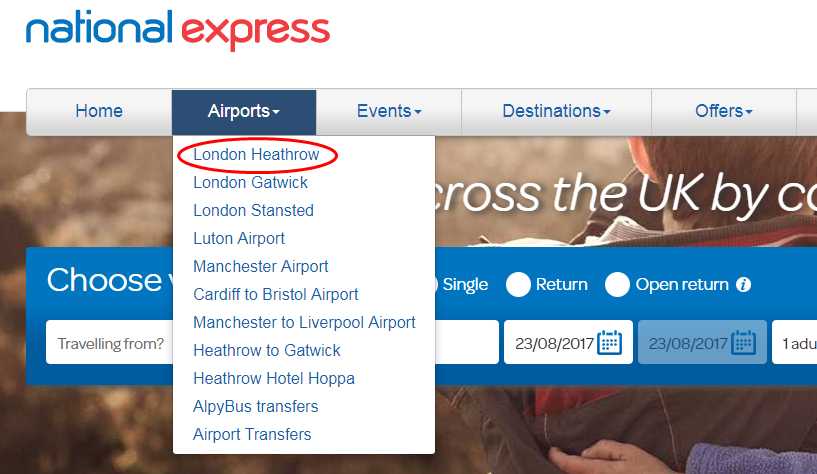Expand the Events dropdown menu
This screenshot has width=817, height=474.
tap(389, 111)
